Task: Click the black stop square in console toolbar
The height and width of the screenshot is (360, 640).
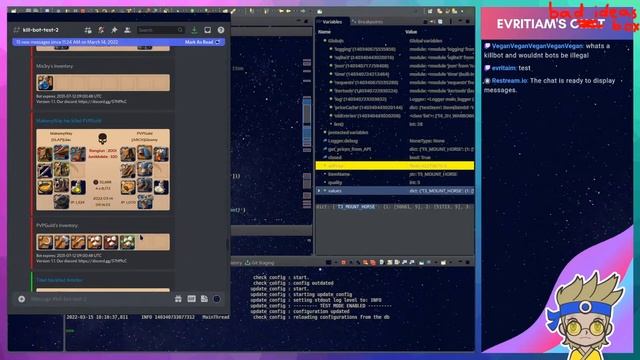Action: click(328, 262)
